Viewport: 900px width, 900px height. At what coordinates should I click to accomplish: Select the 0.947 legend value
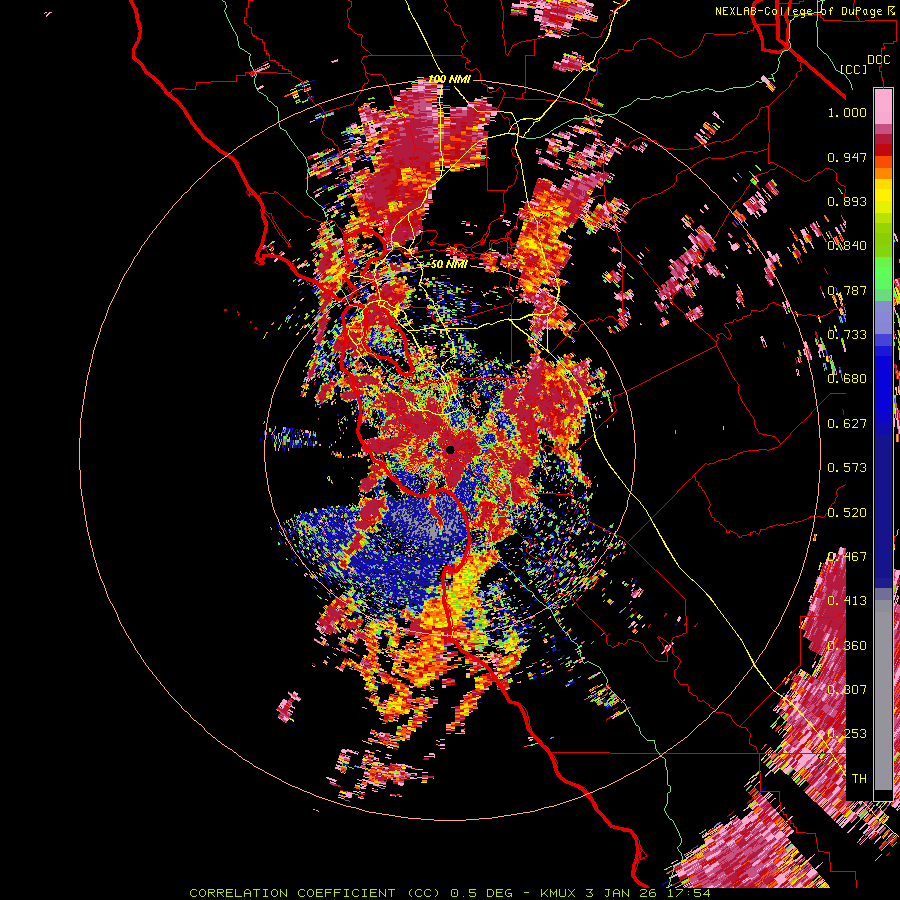[x=847, y=157]
